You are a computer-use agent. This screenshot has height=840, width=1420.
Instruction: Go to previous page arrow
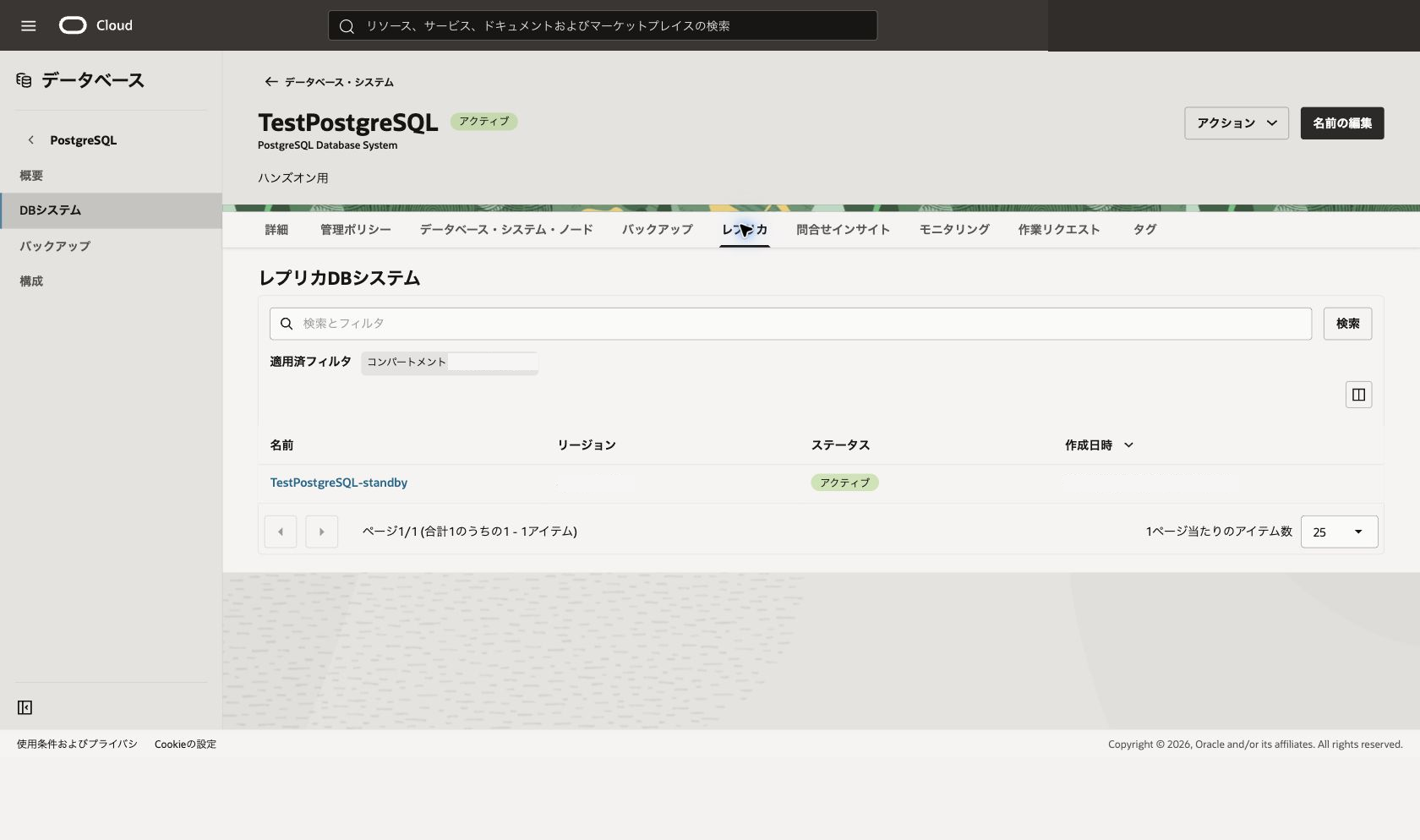click(x=281, y=532)
